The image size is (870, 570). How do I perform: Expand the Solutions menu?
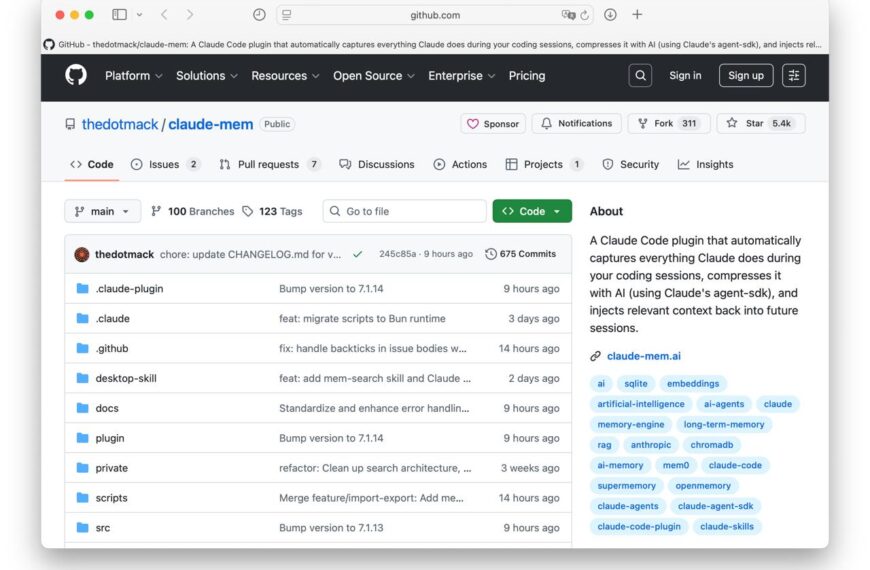click(x=206, y=75)
